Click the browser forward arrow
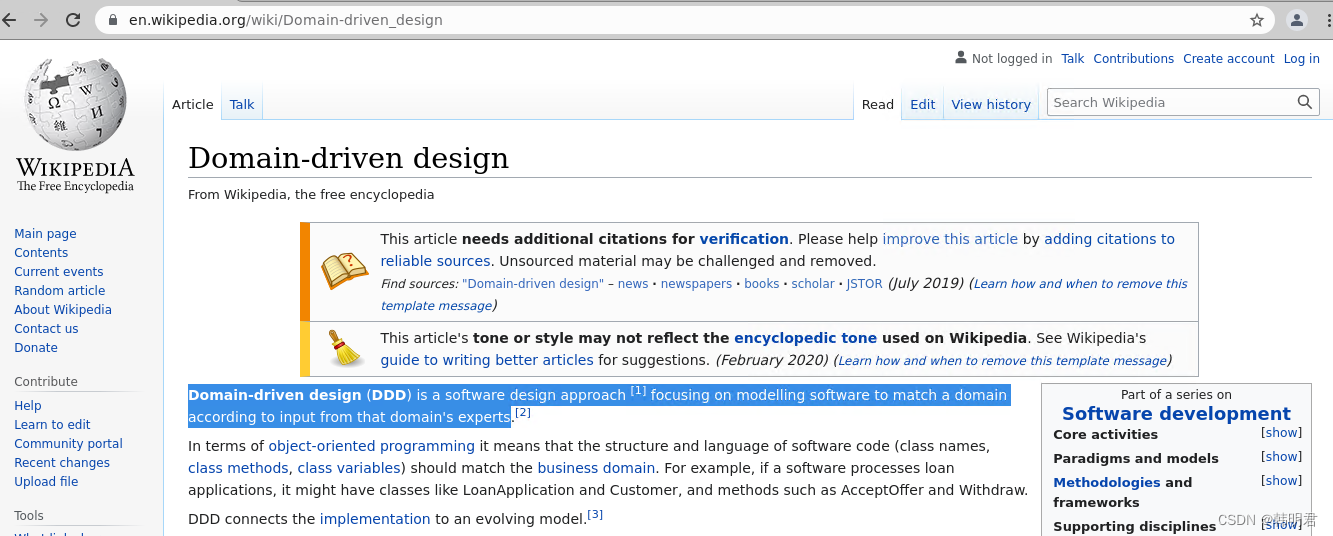This screenshot has width=1333, height=536. tap(41, 20)
